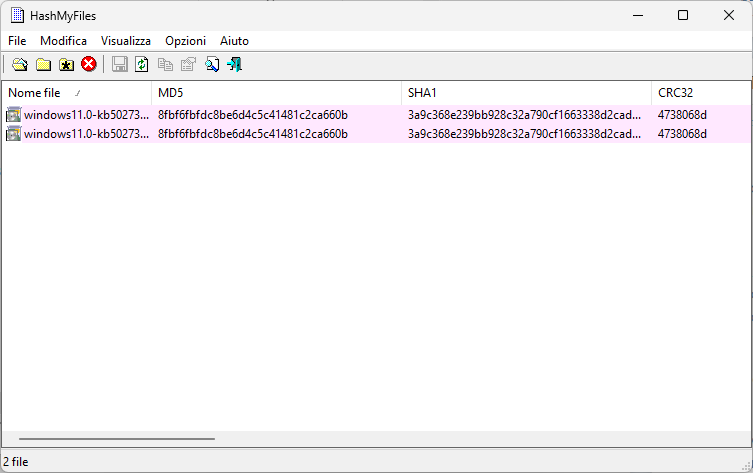Click the second row's file icon
Screen dimensions: 753x473
[x=13, y=133]
